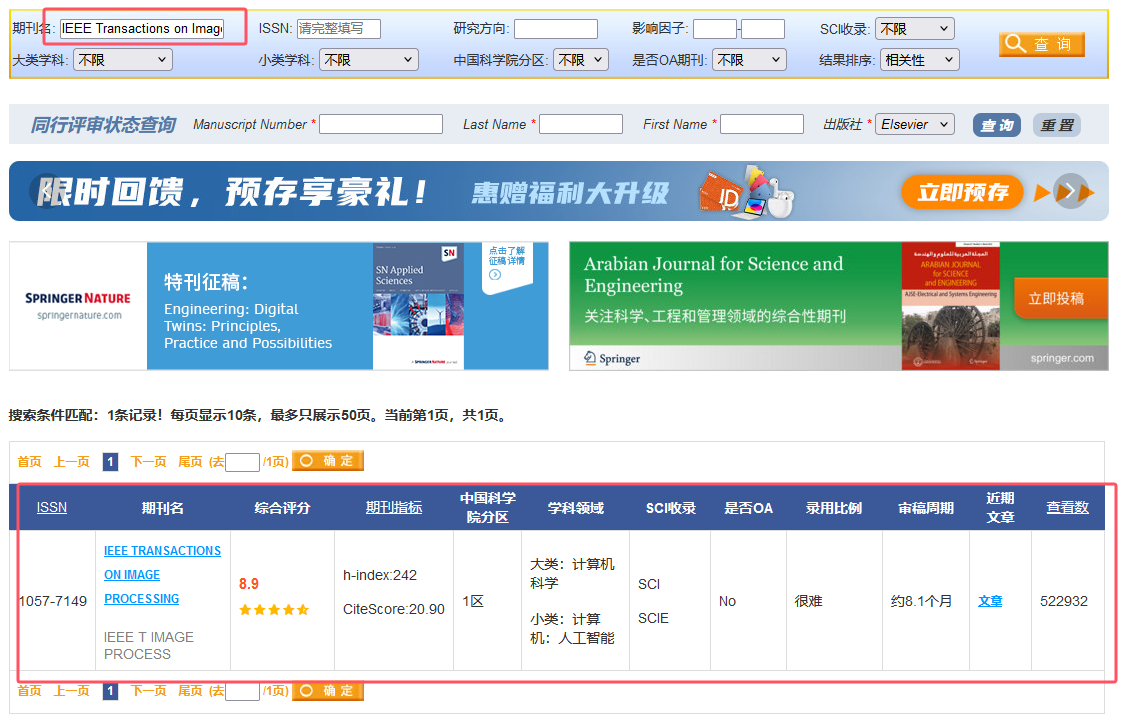Viewport: 1146px width, 724px height.
Task: Click bottom pagination 下一页 link
Action: tap(148, 690)
